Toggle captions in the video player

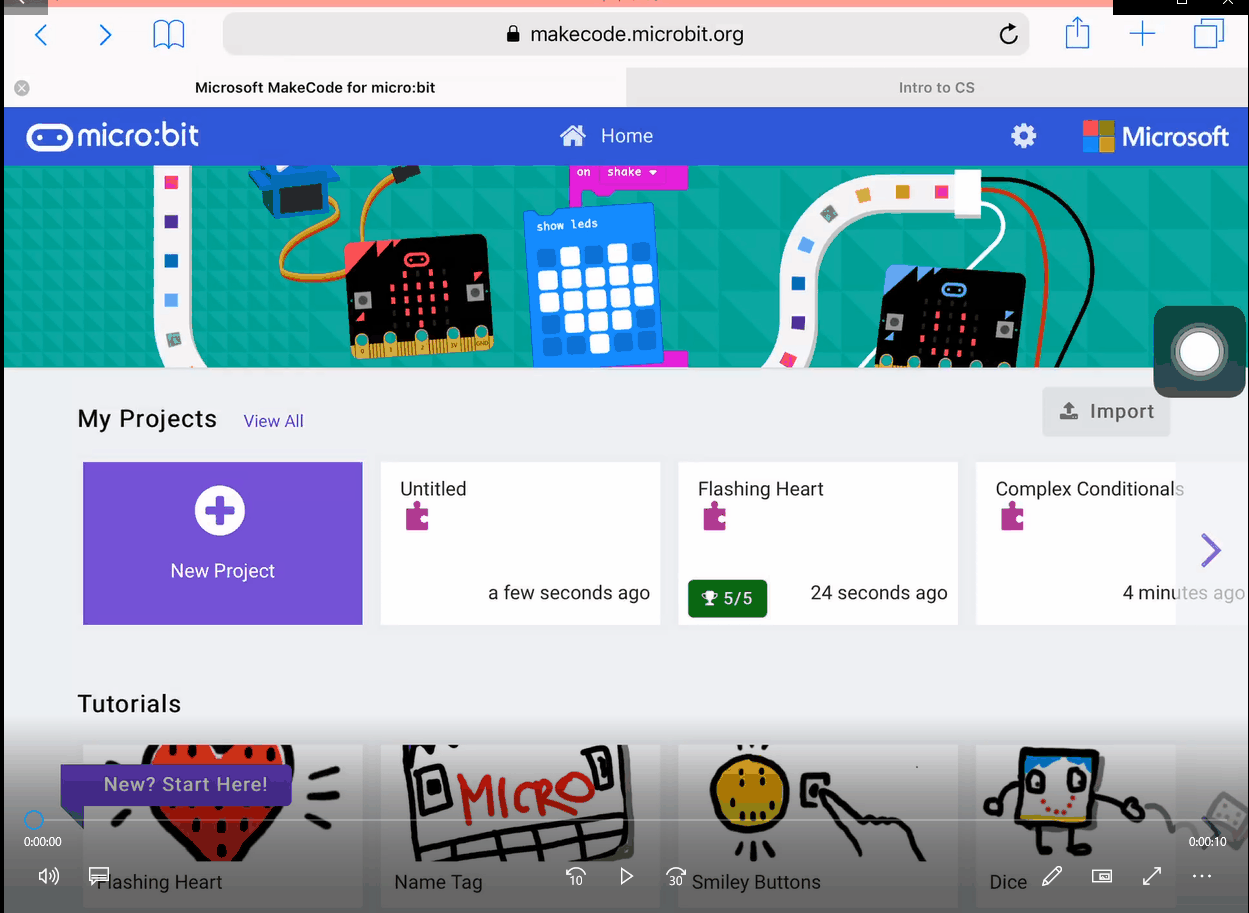coord(99,876)
